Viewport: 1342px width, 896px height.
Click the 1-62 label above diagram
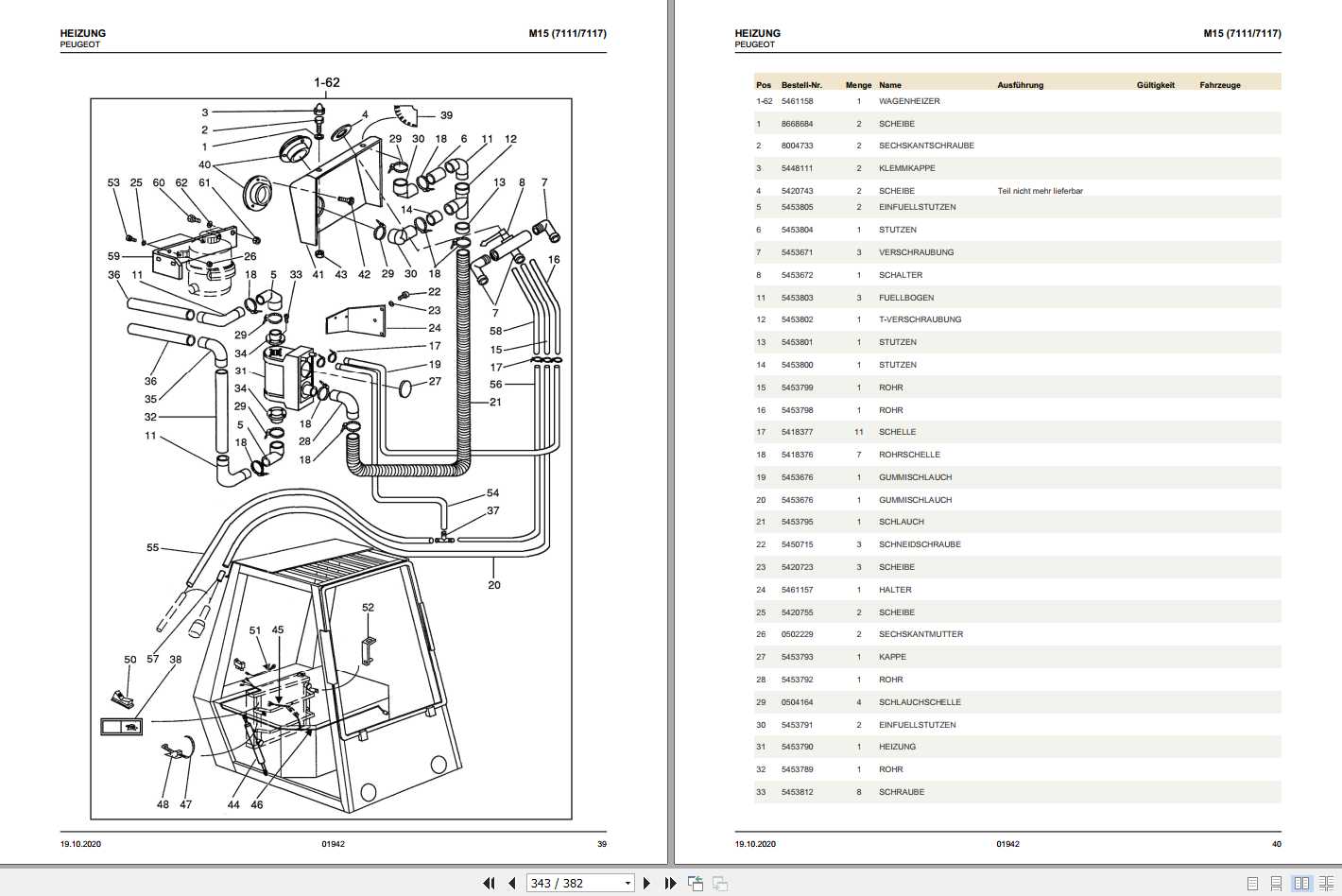pos(326,82)
